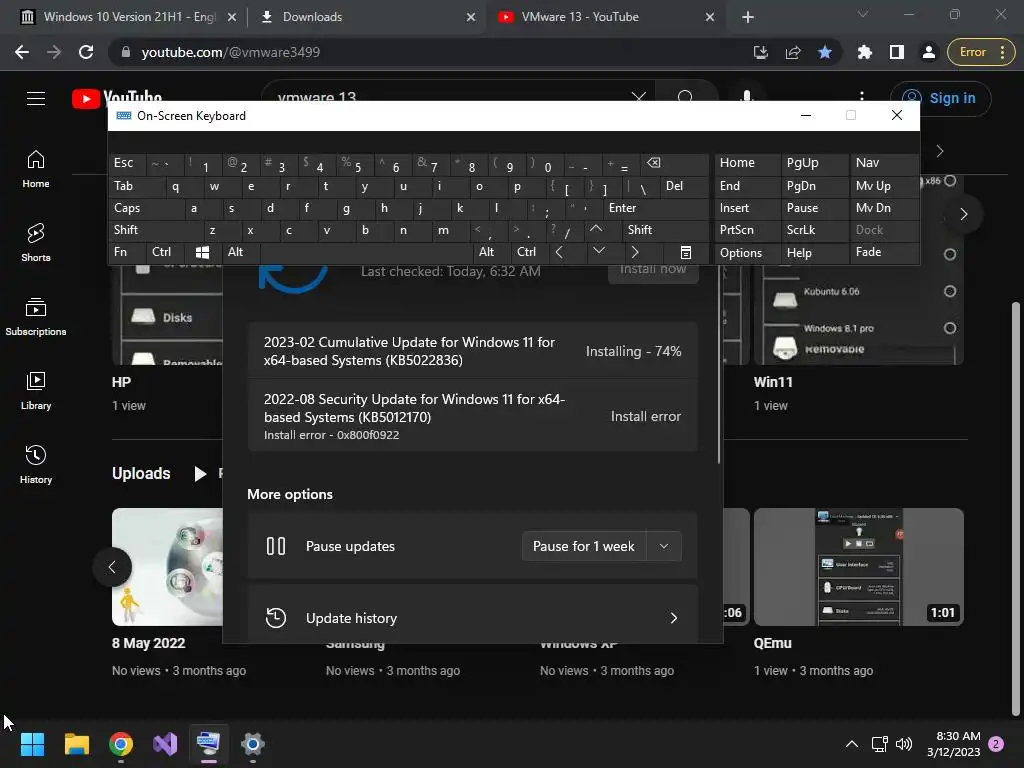1024x768 pixels.
Task: Click the install app icon in address bar
Action: [x=761, y=52]
